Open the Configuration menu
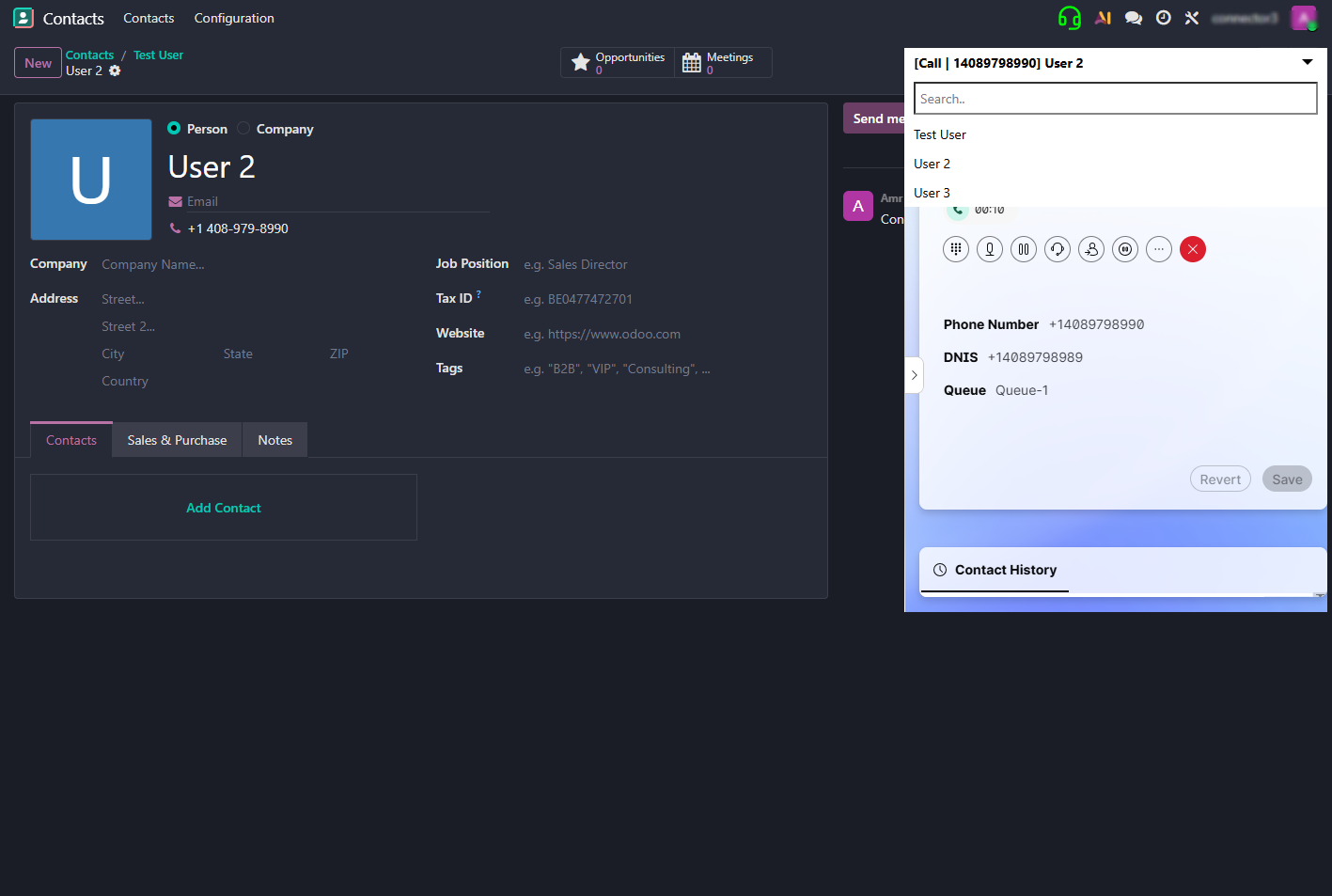Screen dimensions: 1332x896 click(x=233, y=18)
